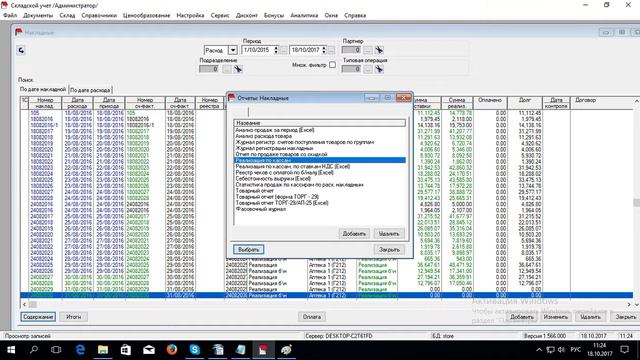Open the Окна menu
The height and width of the screenshot is (360, 640).
(x=331, y=15)
